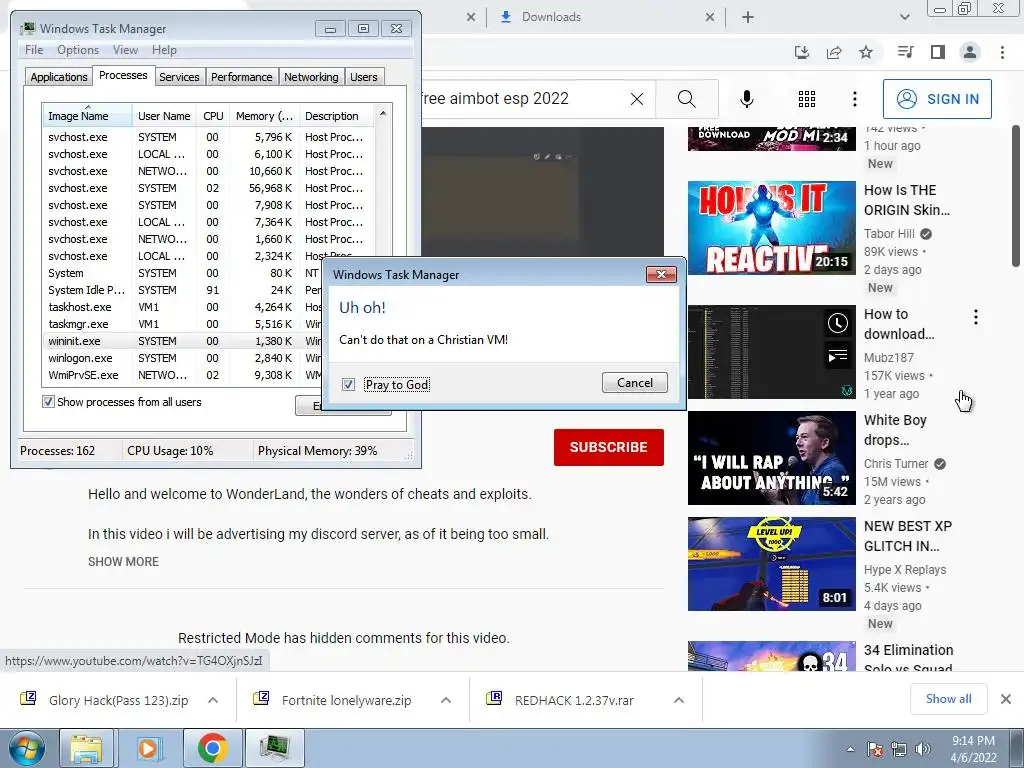
Task: Click the install page icon in address bar
Action: 802,52
